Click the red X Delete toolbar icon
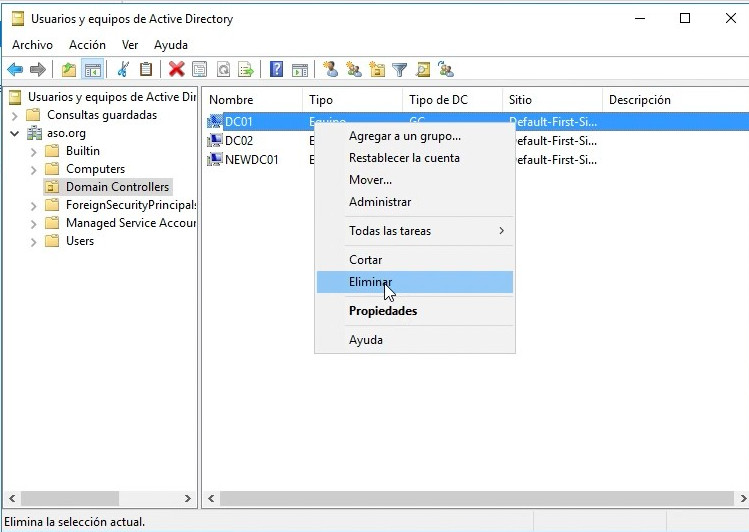Viewport: 749px width, 532px height. coord(176,69)
